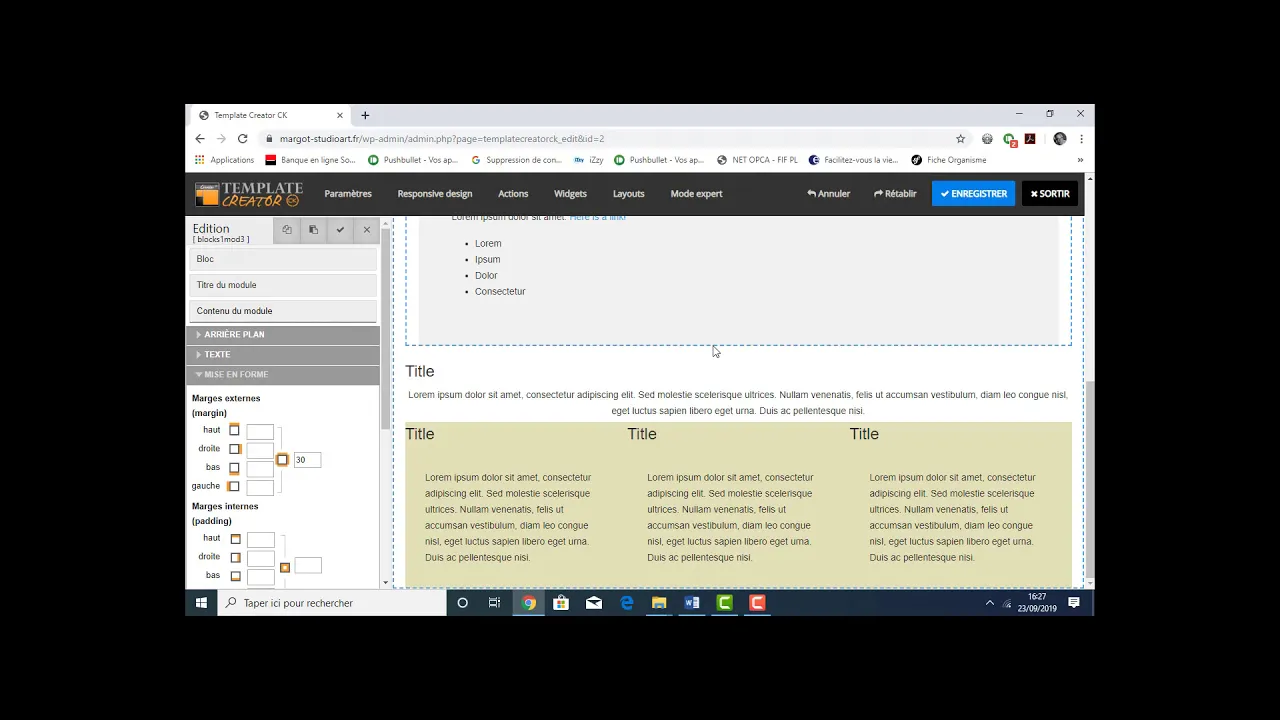Open the Actions menu

click(513, 194)
